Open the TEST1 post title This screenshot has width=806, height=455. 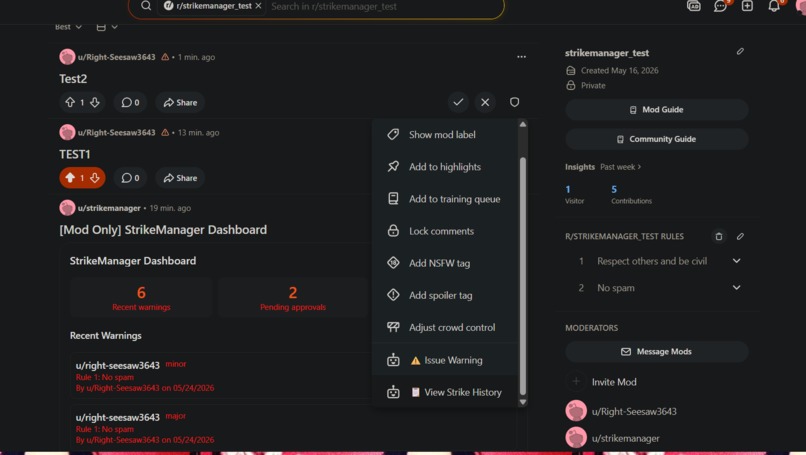click(75, 154)
